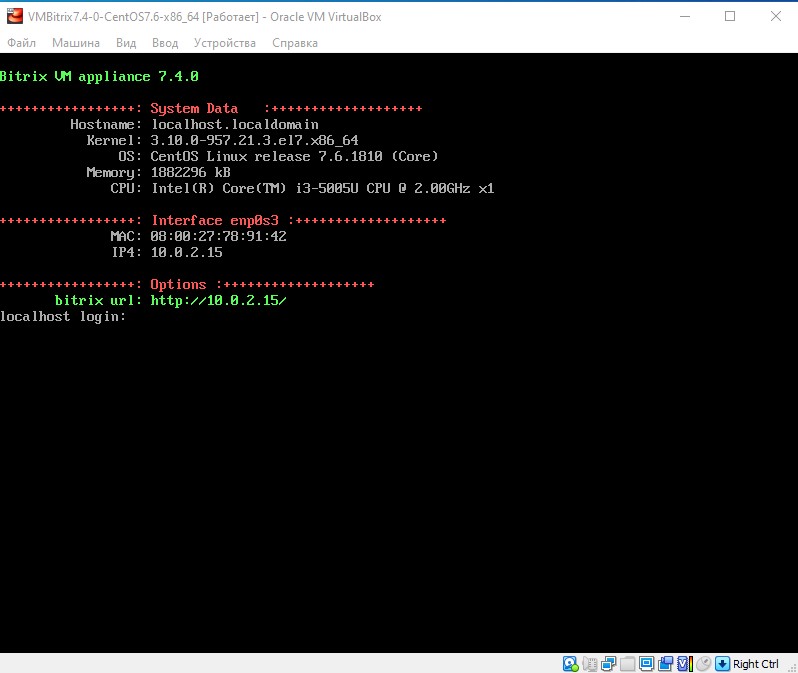This screenshot has height=673, width=798.
Task: Click the shared folders status icon
Action: 628,664
